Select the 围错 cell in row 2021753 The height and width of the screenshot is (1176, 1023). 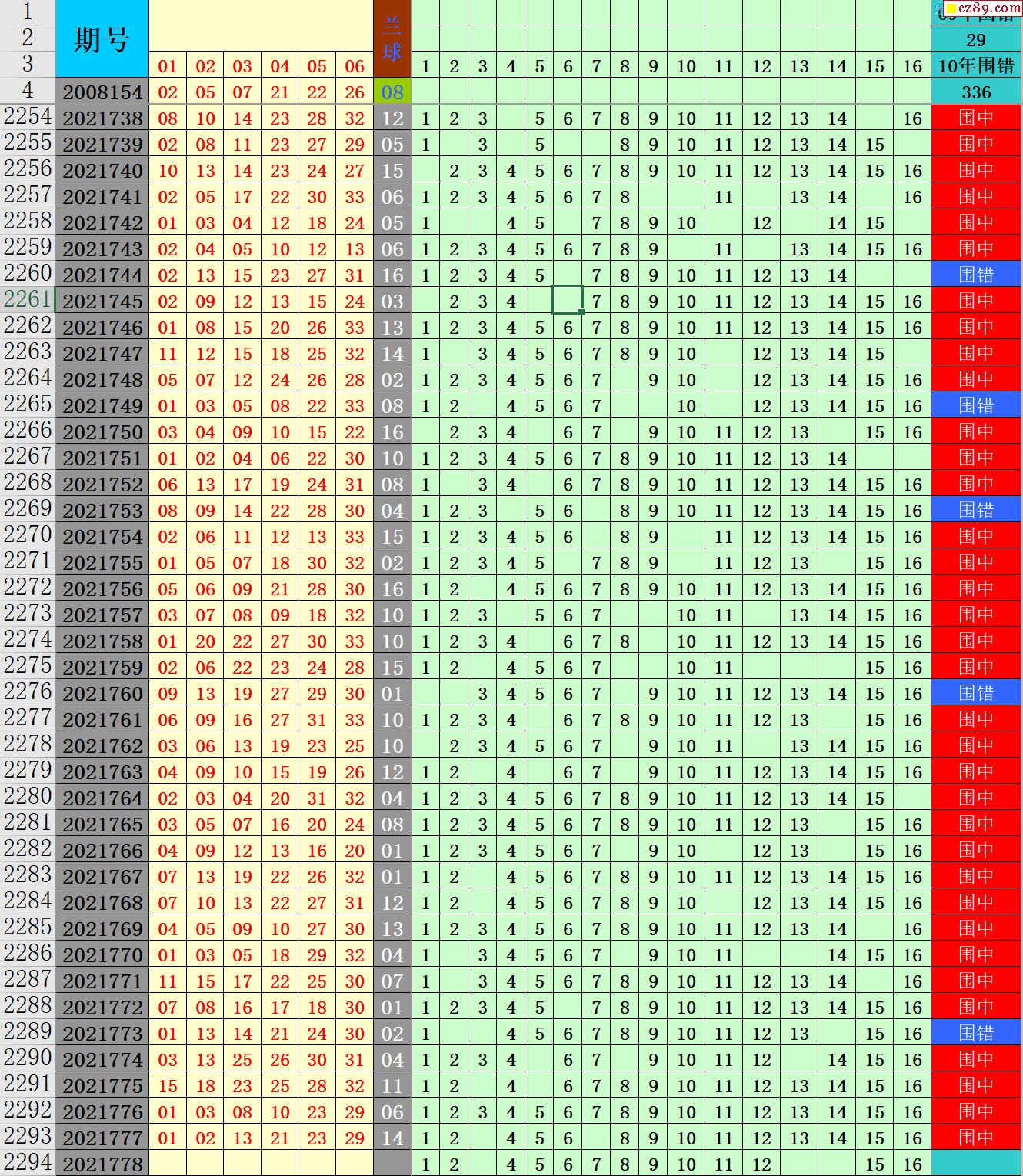point(976,510)
